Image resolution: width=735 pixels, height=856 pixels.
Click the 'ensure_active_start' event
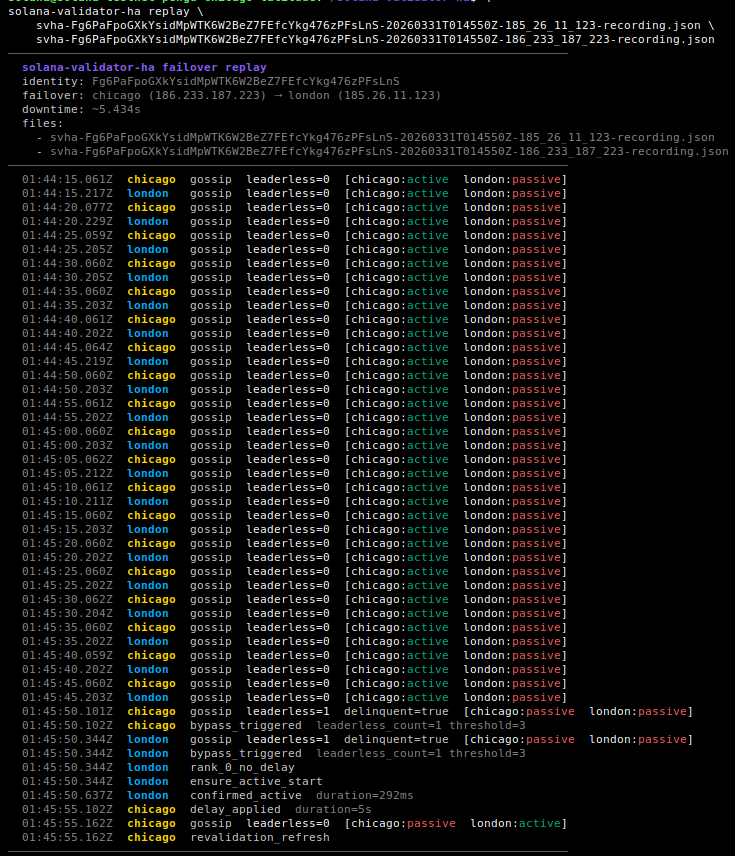[x=256, y=781]
